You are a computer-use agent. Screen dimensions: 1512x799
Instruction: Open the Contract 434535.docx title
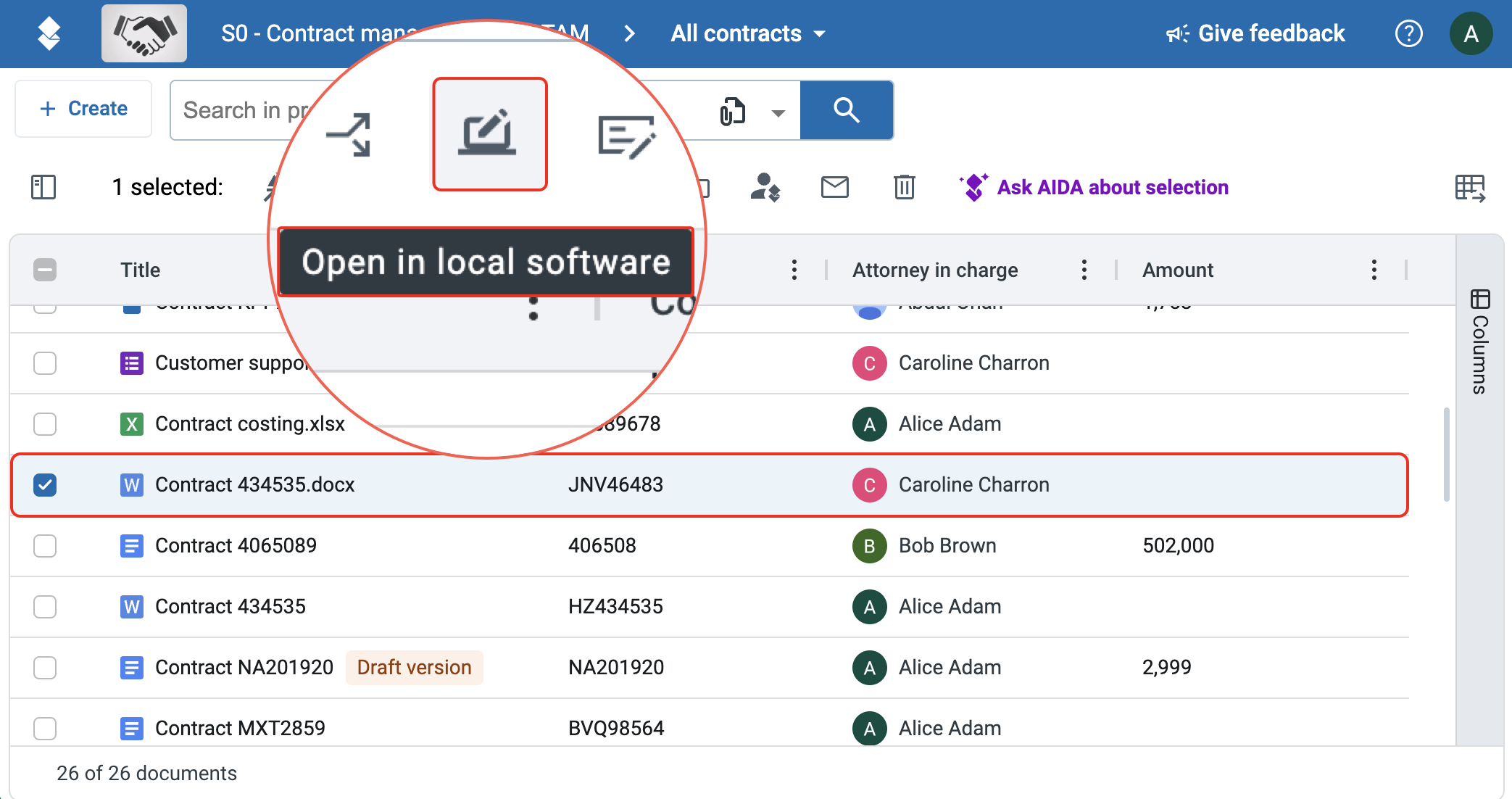tap(255, 484)
